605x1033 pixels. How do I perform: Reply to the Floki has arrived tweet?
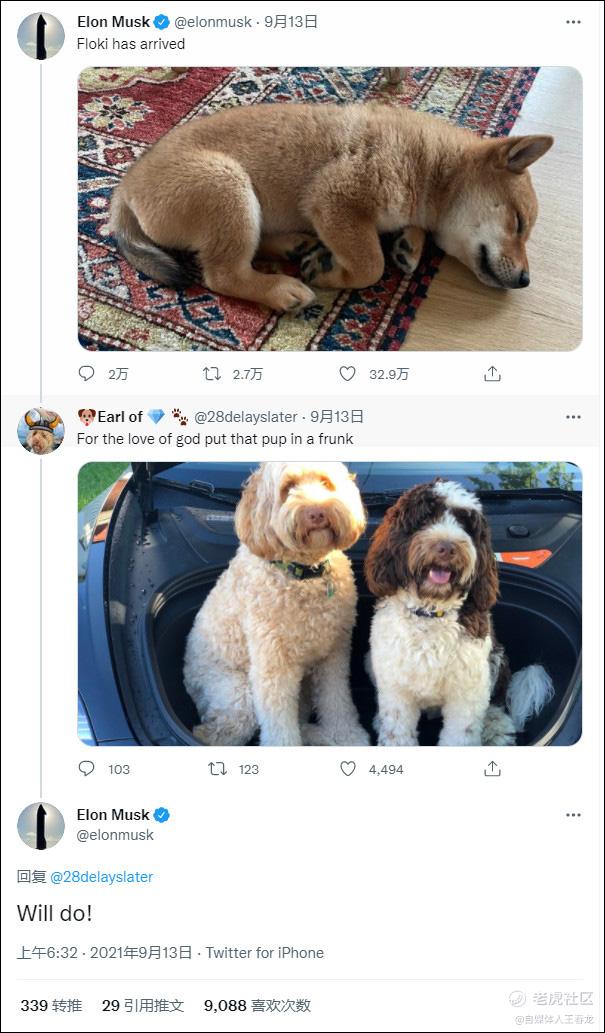[87, 374]
